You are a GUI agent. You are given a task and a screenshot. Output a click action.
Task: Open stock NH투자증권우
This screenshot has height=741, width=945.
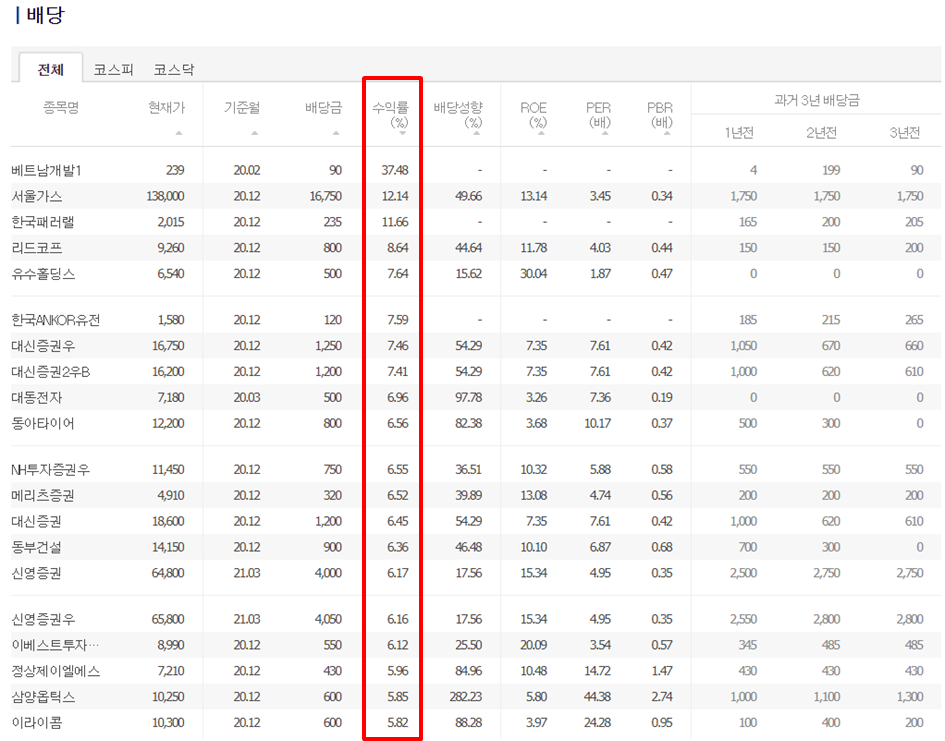pyautogui.click(x=51, y=469)
